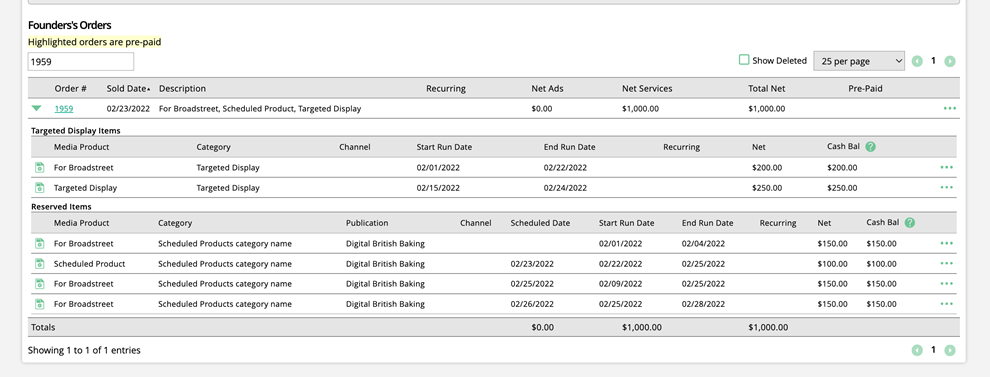Open document icon for 02/25/2022 scheduled Broadstreet item
990x377 pixels.
pyautogui.click(x=39, y=284)
